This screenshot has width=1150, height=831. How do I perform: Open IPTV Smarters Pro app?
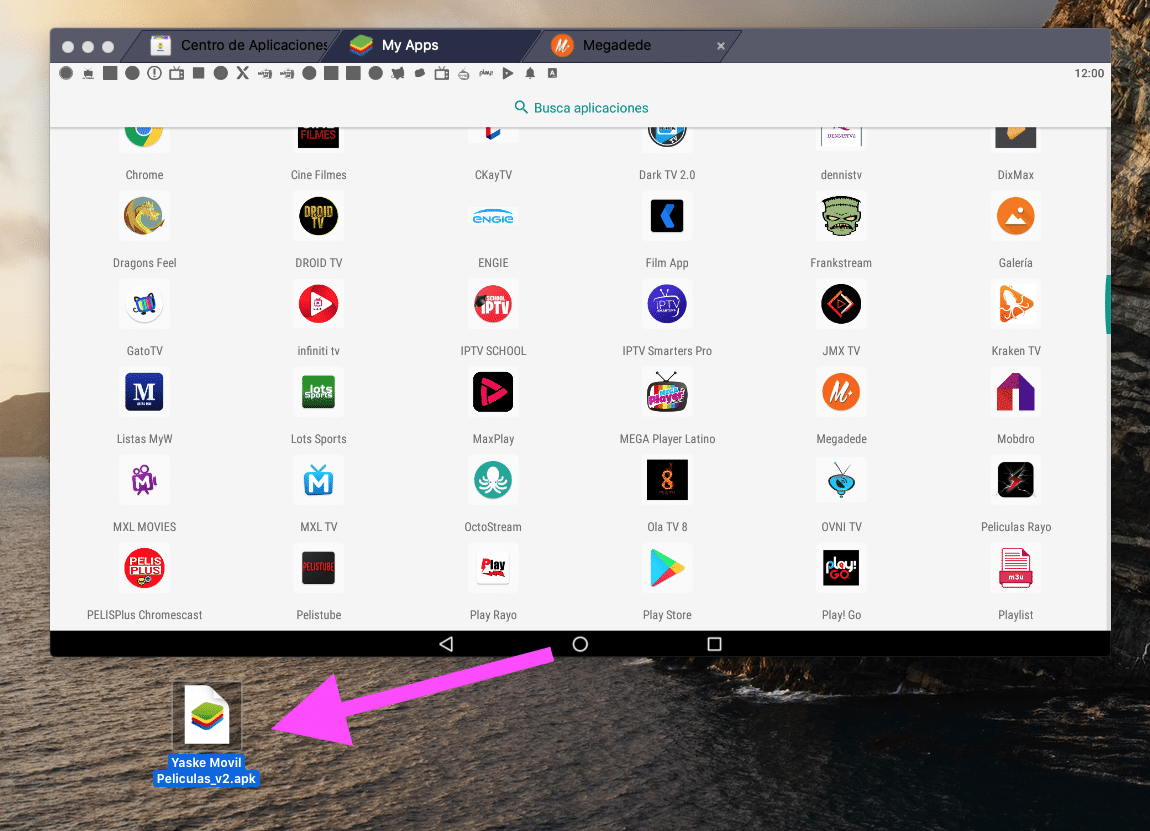pyautogui.click(x=666, y=304)
